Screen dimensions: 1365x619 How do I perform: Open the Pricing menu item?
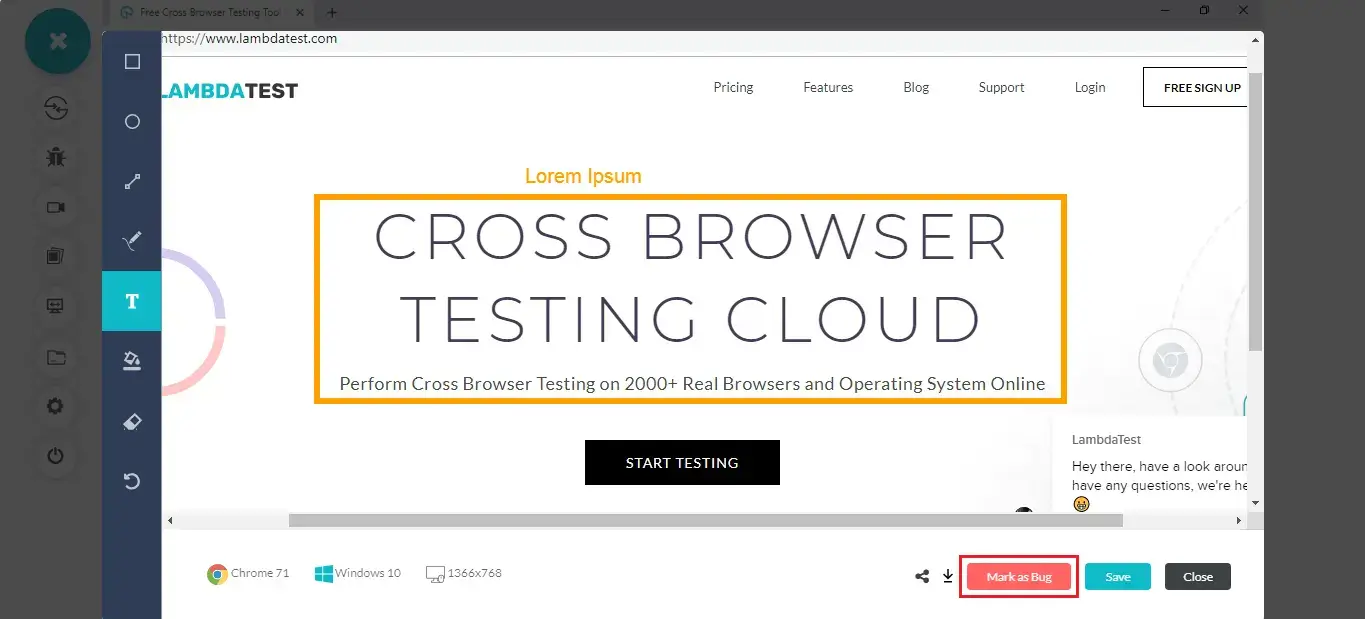point(733,88)
